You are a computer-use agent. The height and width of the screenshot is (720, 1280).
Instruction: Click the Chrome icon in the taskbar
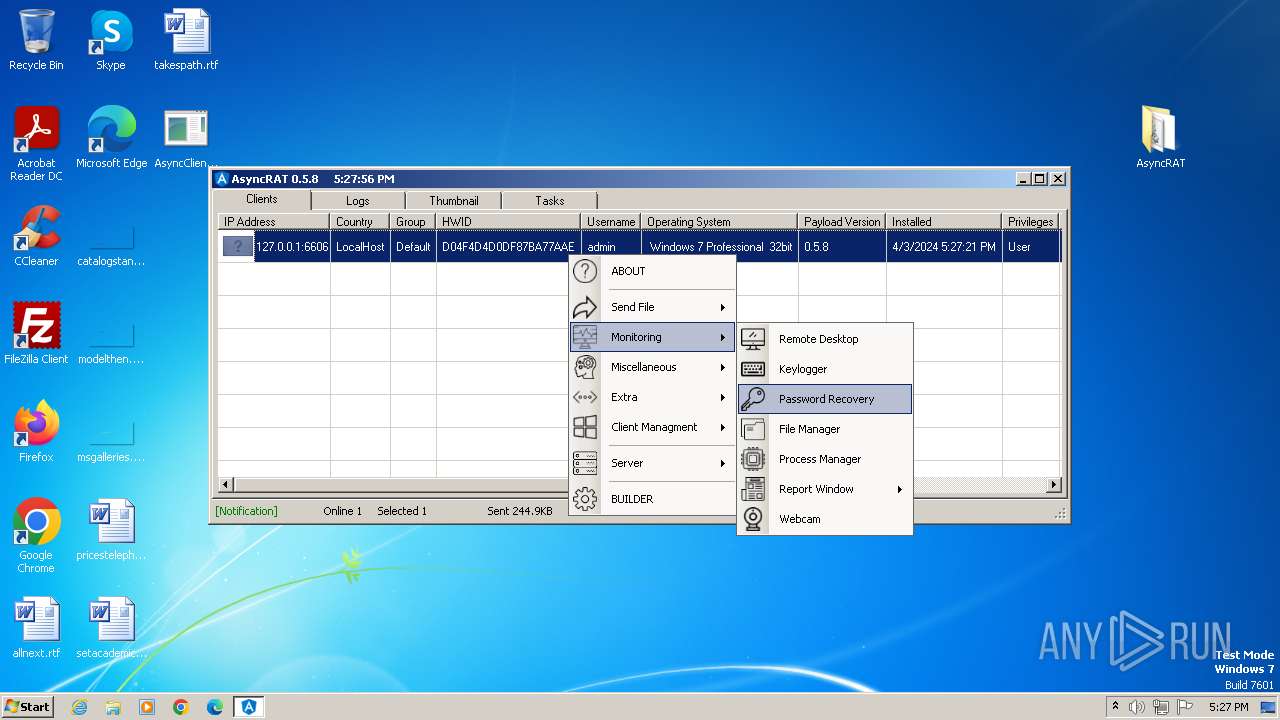click(181, 707)
